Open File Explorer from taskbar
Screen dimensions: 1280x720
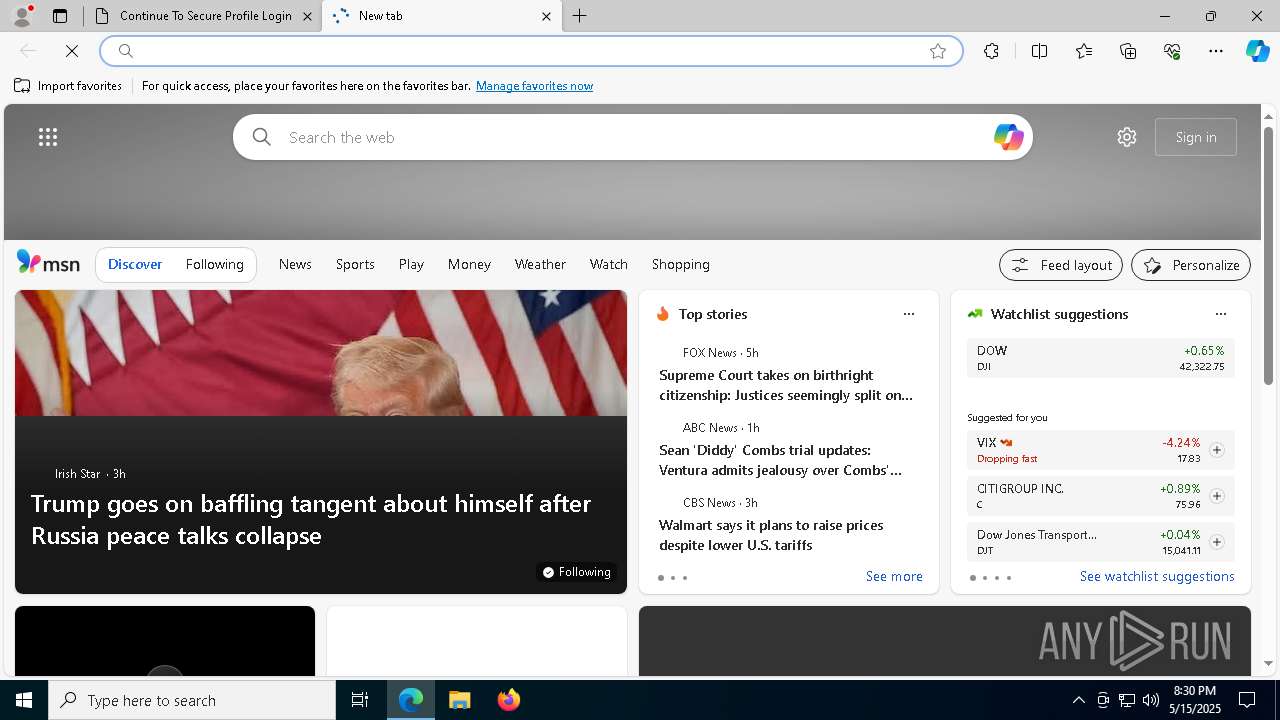click(460, 700)
